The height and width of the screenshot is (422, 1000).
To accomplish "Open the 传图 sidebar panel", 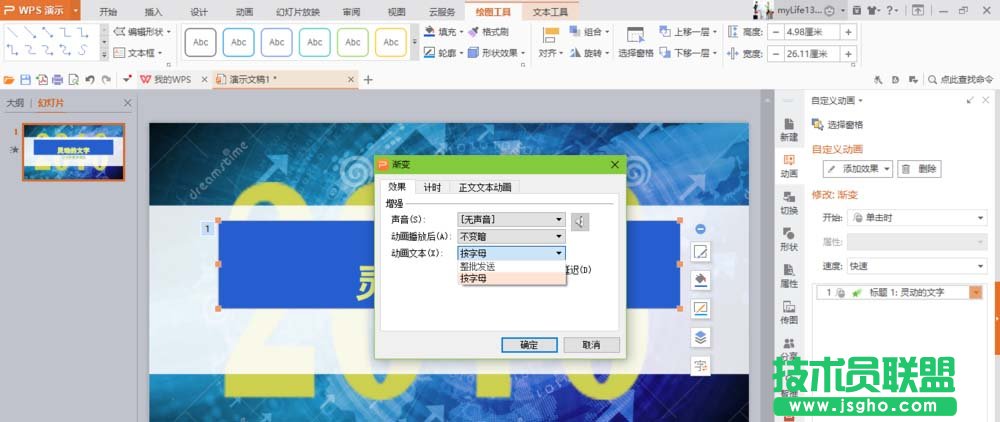I will tap(789, 312).
